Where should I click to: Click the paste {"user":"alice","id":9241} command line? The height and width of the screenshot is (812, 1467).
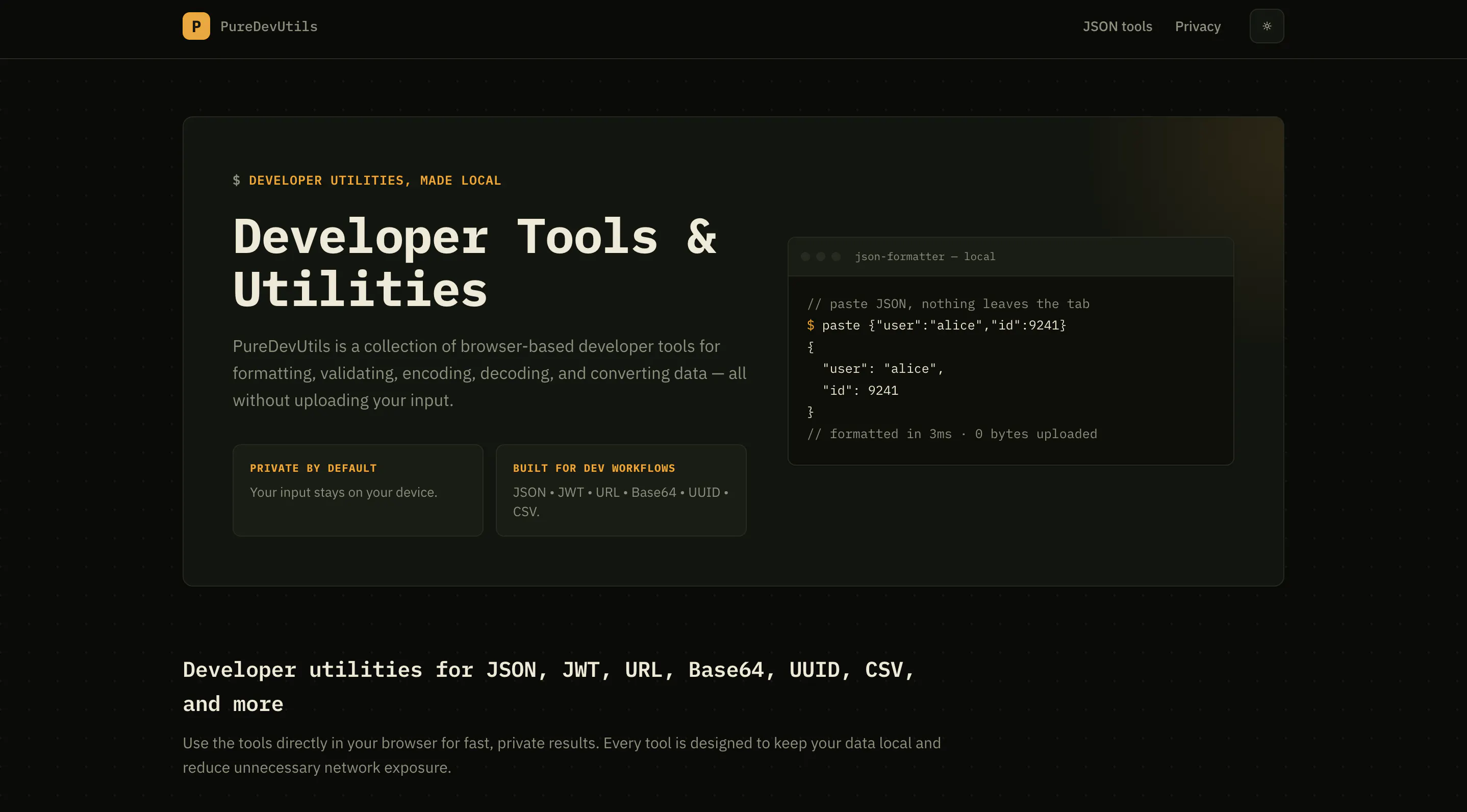click(936, 326)
